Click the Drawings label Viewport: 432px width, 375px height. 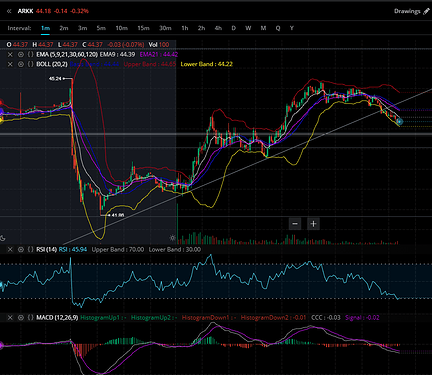407,11
